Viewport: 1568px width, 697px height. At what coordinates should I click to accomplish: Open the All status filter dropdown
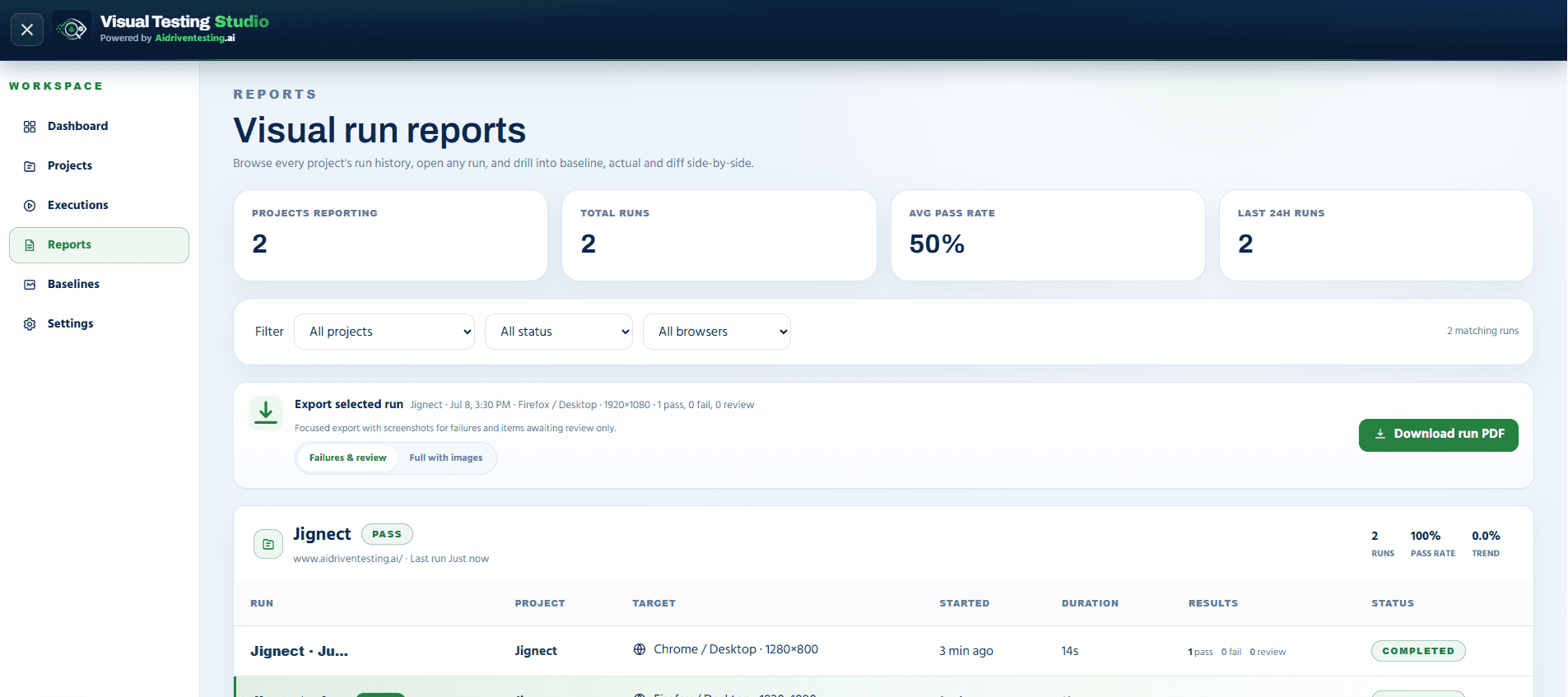click(x=559, y=332)
